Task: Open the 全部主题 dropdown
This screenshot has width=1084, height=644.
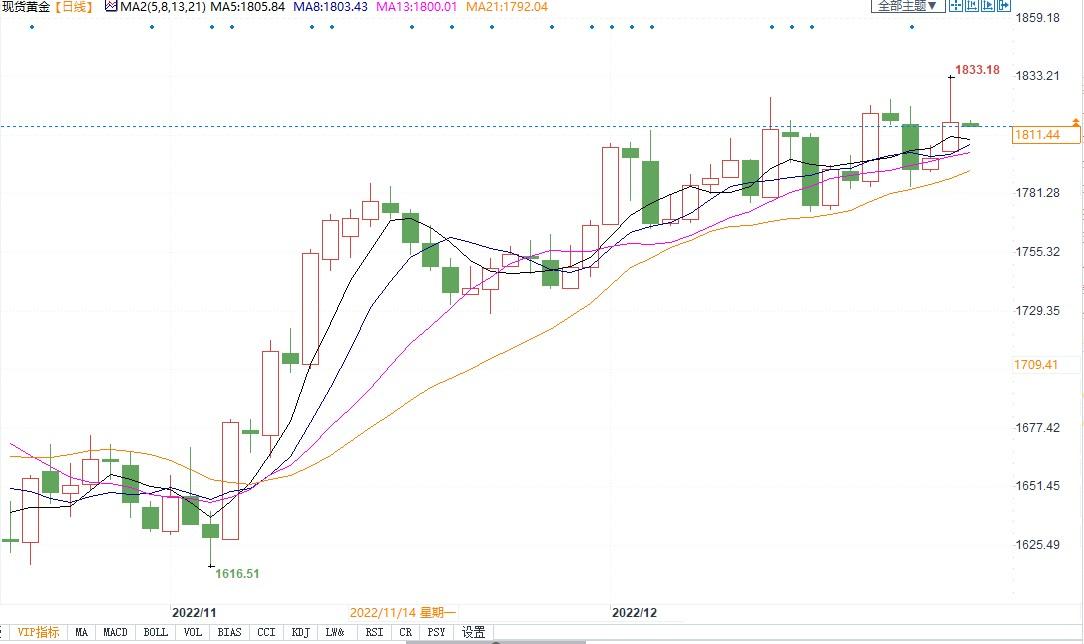Action: tap(908, 6)
